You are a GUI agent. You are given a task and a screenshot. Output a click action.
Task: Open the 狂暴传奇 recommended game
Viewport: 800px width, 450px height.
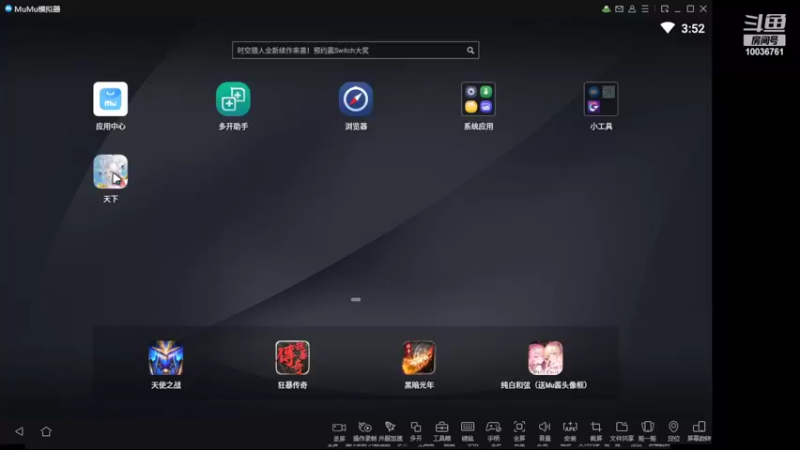pyautogui.click(x=292, y=358)
